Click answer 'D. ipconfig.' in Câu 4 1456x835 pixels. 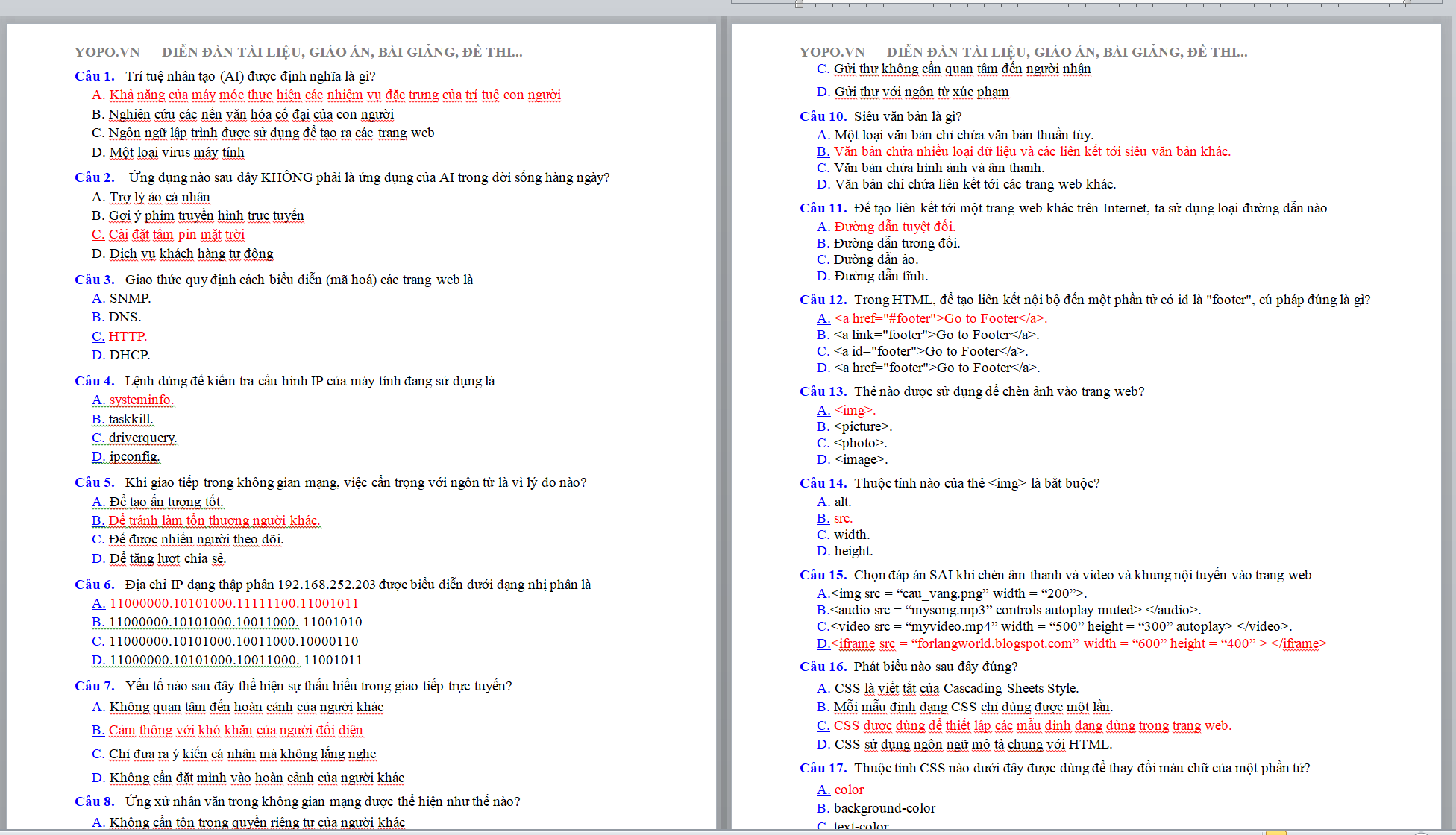click(125, 456)
